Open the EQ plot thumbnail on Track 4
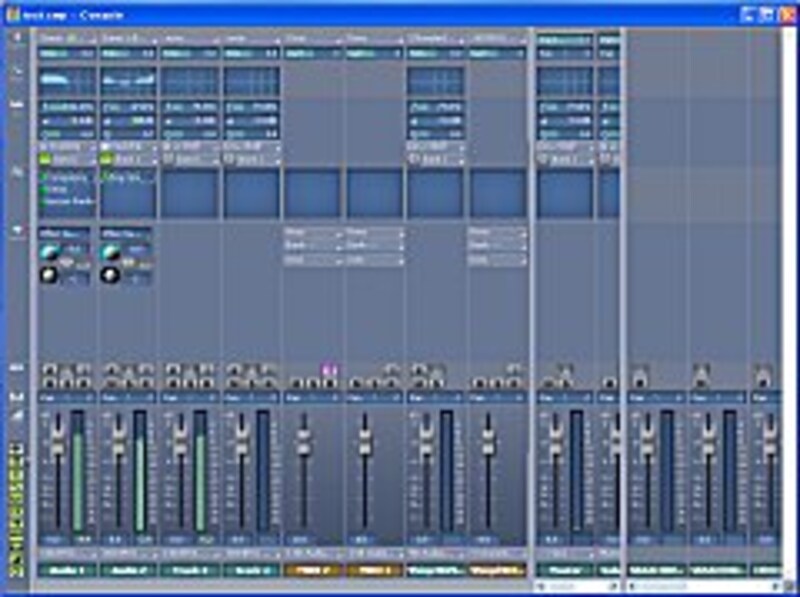The image size is (800, 597). (252, 81)
